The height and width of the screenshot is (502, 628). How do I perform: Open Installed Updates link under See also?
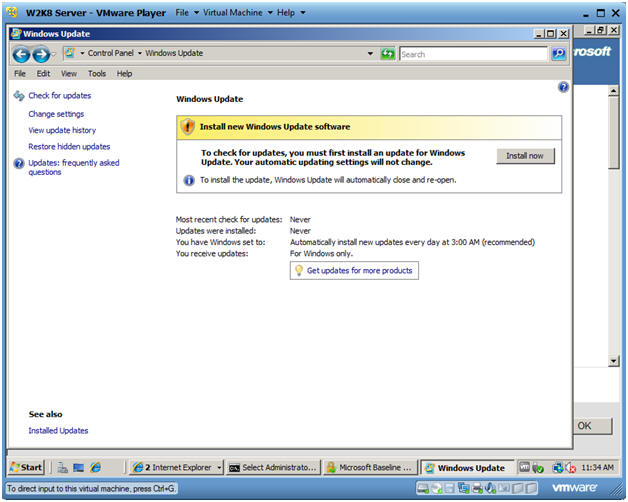pyautogui.click(x=58, y=431)
